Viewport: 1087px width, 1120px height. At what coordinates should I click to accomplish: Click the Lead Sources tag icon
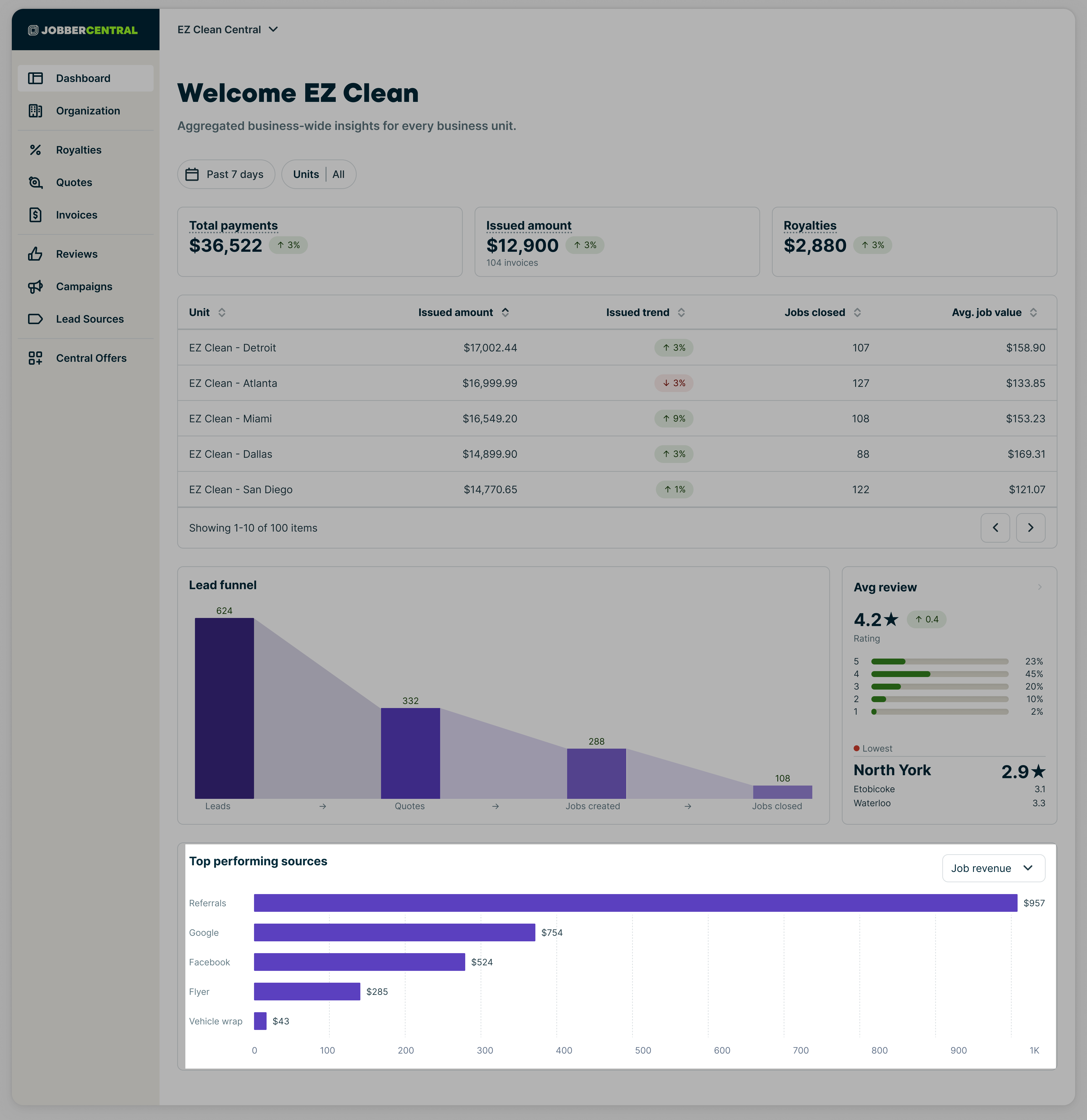click(x=35, y=319)
